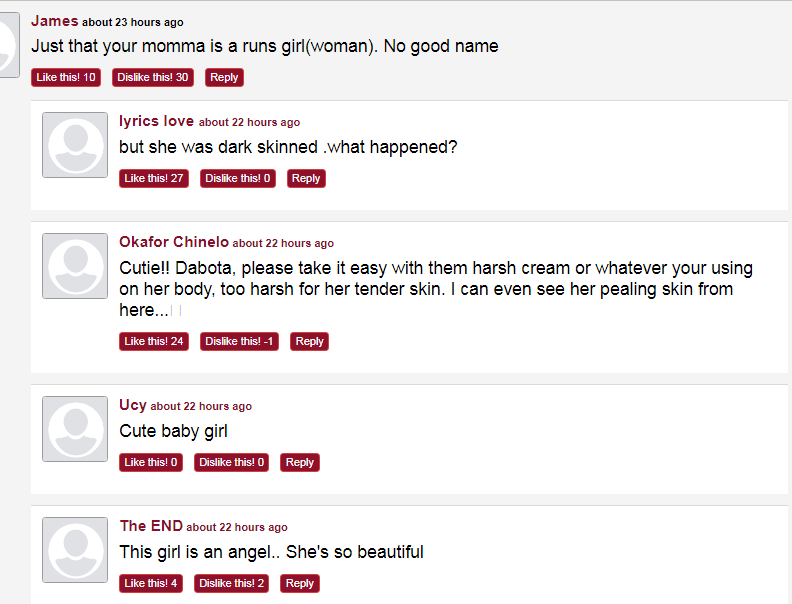Reply to Okafor Chinelo's comment

point(309,341)
